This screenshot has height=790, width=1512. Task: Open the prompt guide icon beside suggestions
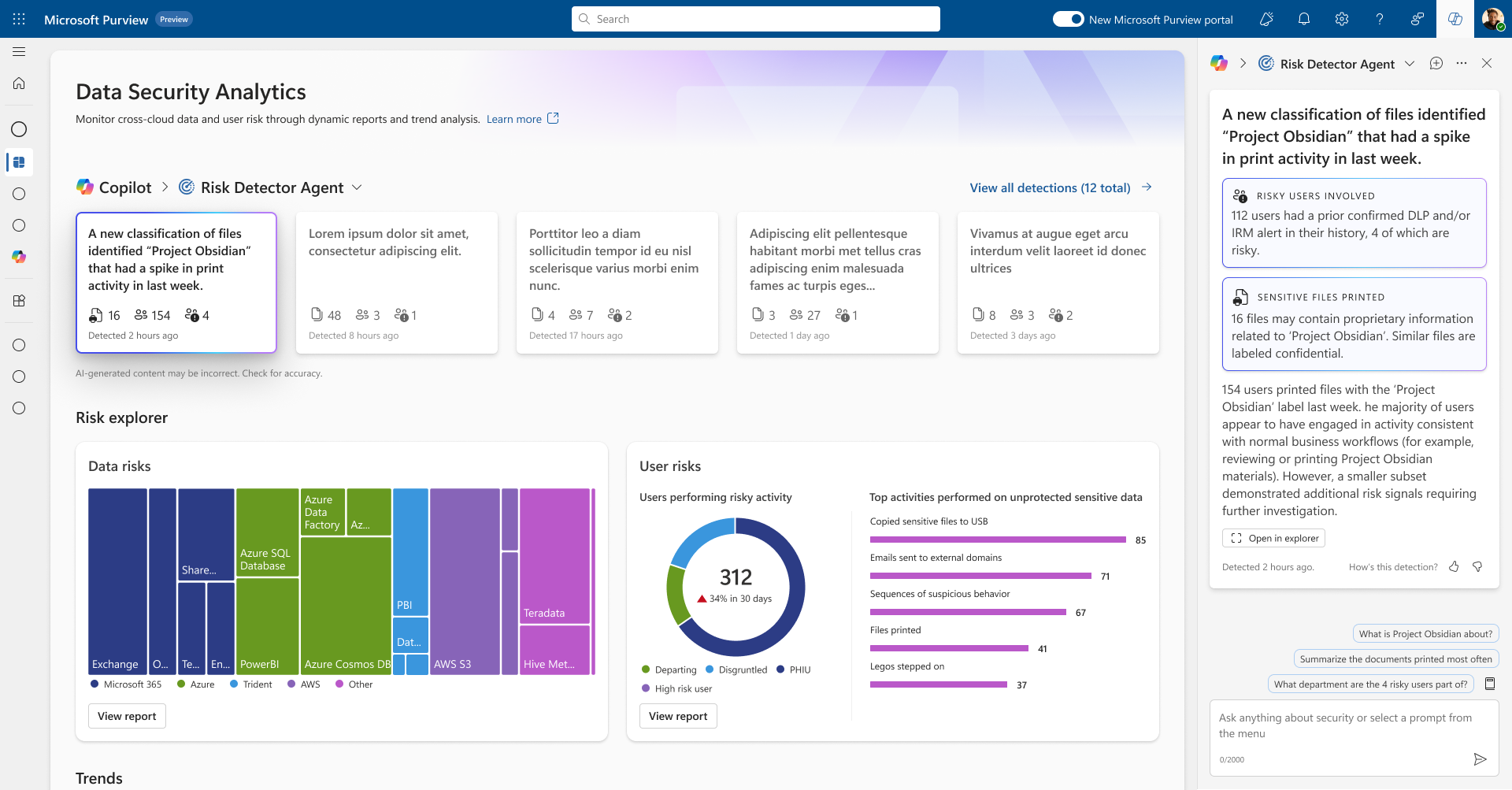pyautogui.click(x=1490, y=684)
